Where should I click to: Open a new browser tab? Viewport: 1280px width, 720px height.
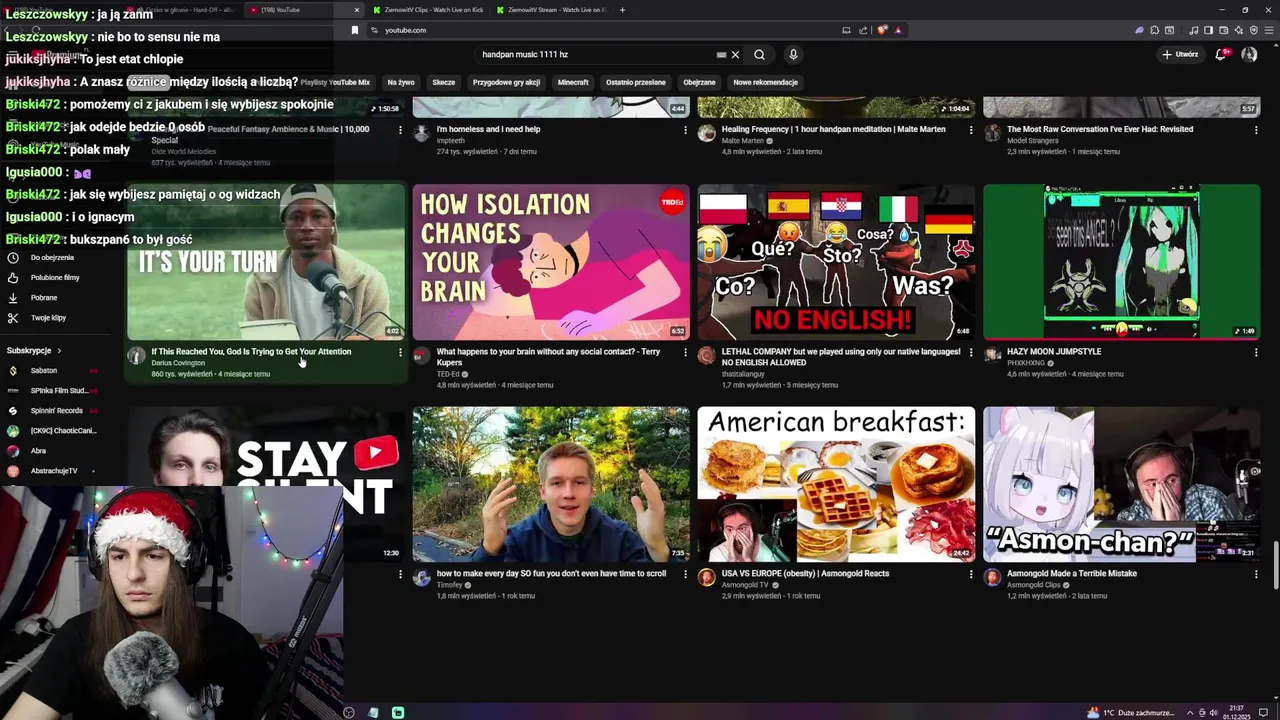(622, 10)
